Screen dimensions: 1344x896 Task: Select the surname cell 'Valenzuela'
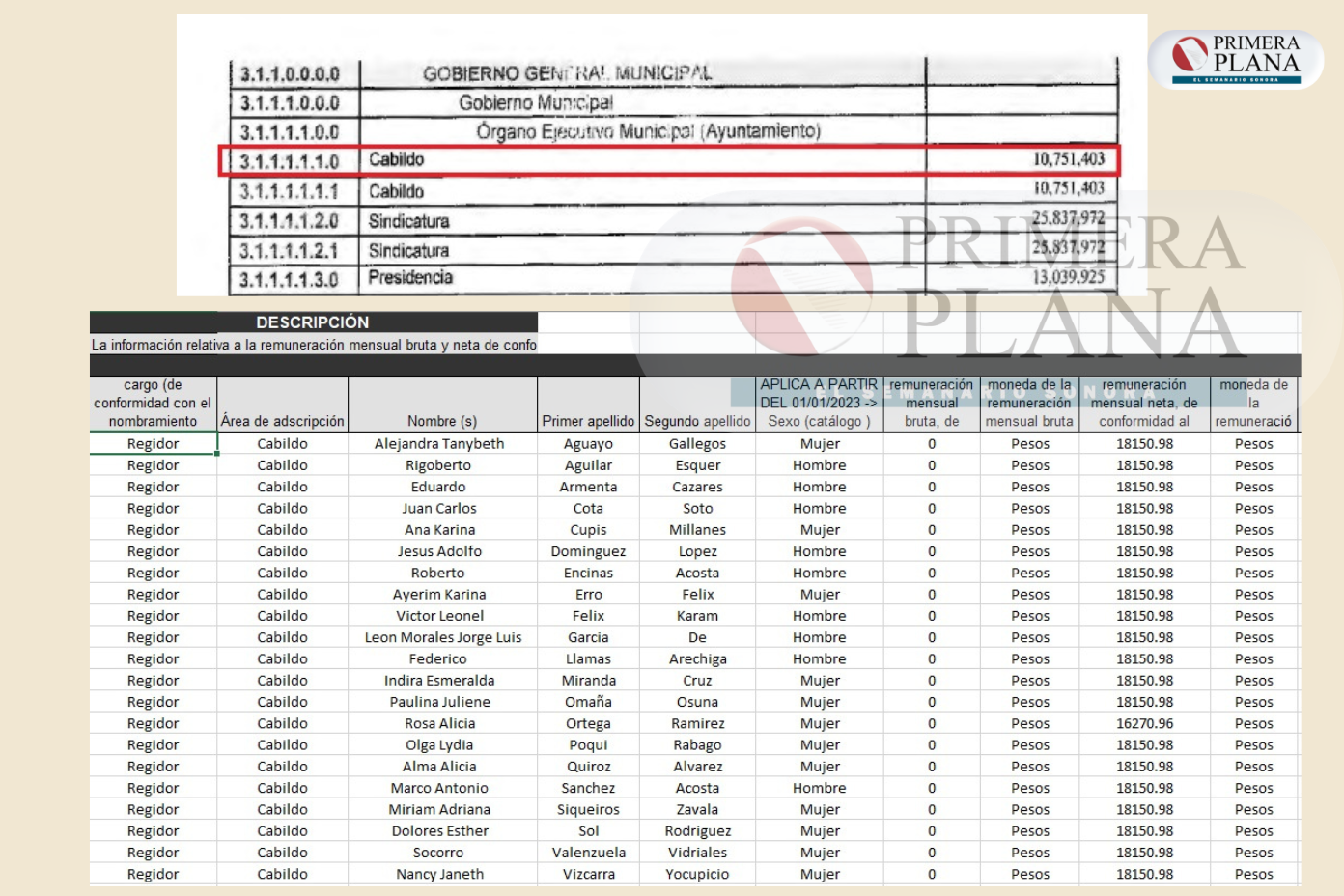pos(588,853)
